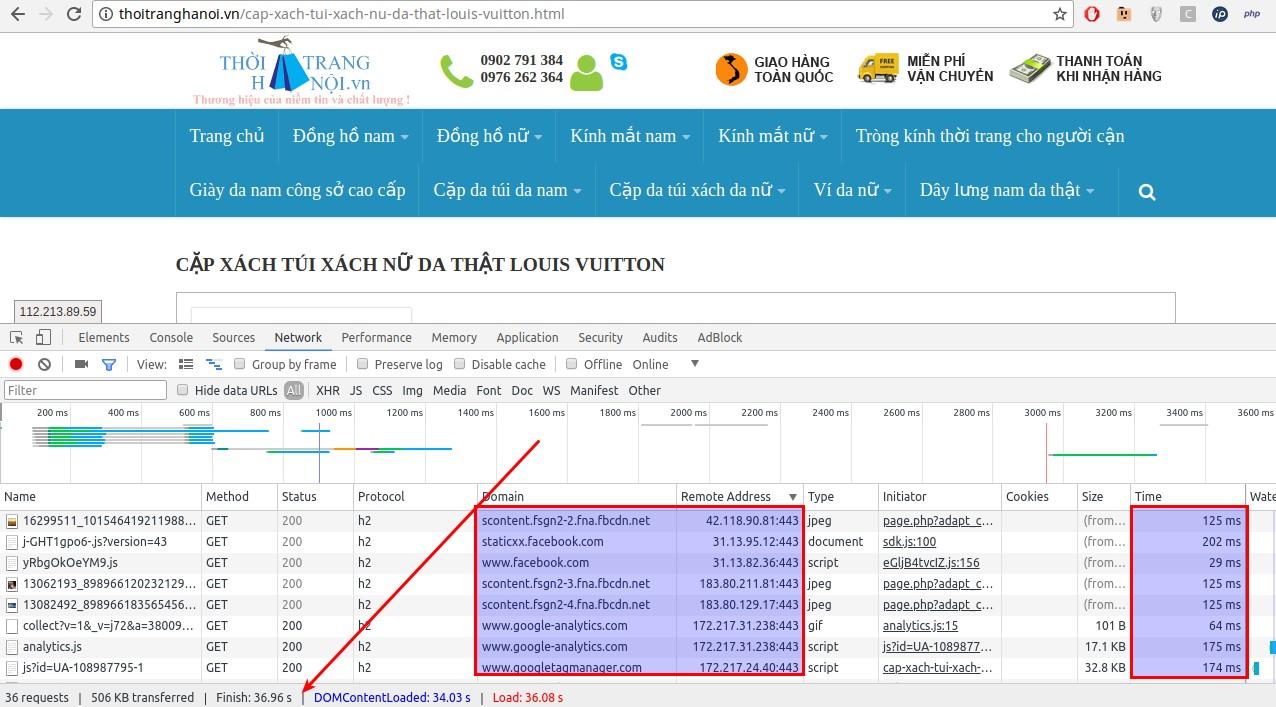Stop recording network log
The height and width of the screenshot is (707, 1276).
(16, 364)
